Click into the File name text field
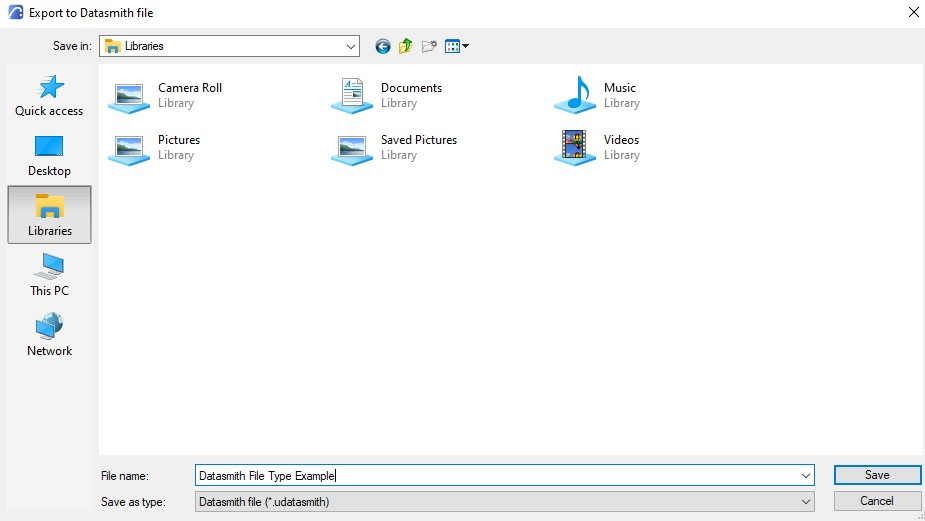 [500, 476]
